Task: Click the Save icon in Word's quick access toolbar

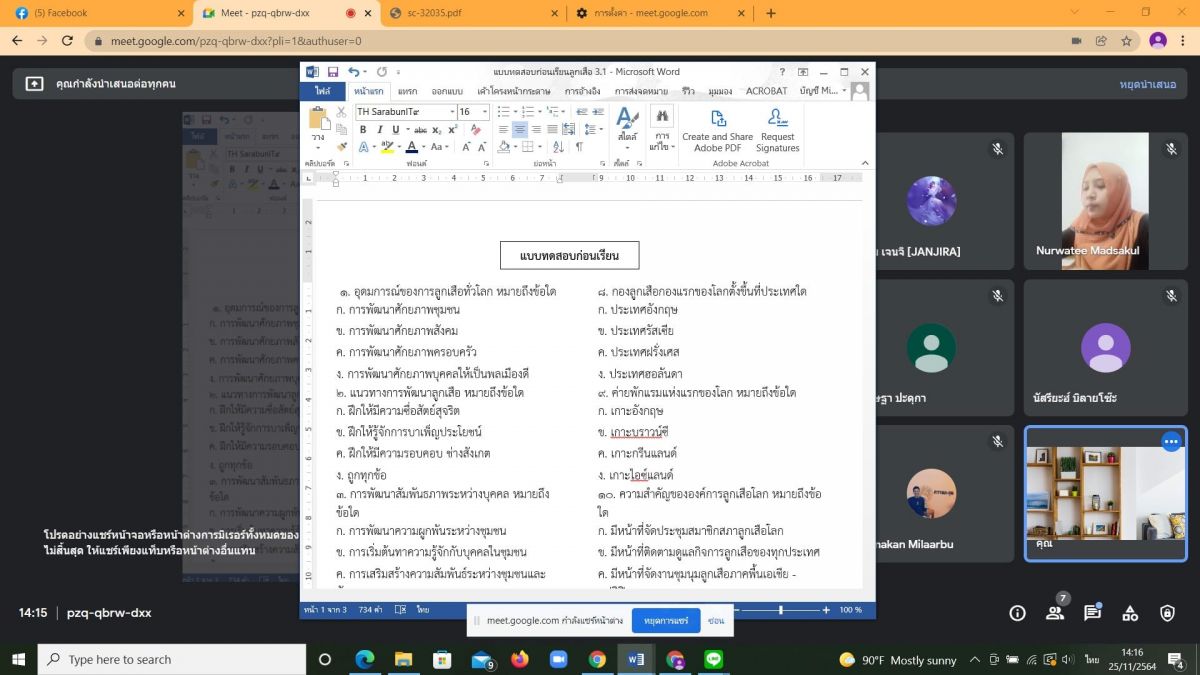Action: pos(332,72)
